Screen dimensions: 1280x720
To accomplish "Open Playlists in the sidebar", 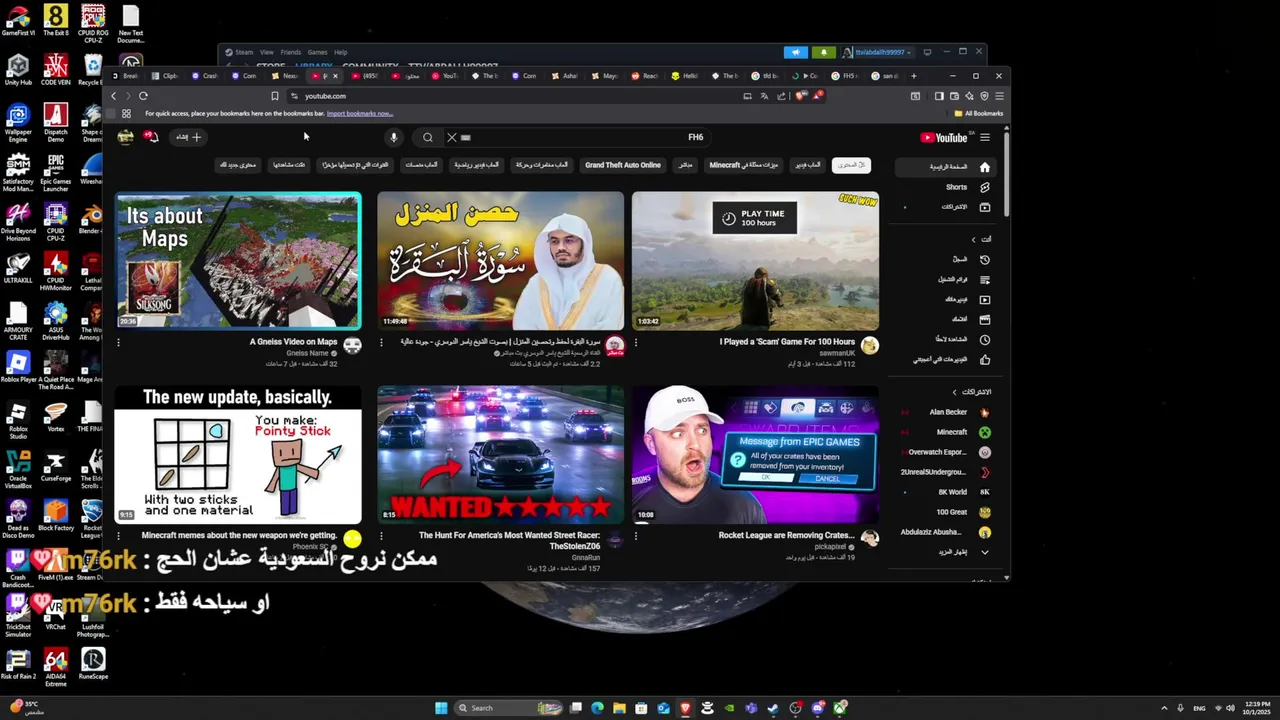I will pos(946,279).
